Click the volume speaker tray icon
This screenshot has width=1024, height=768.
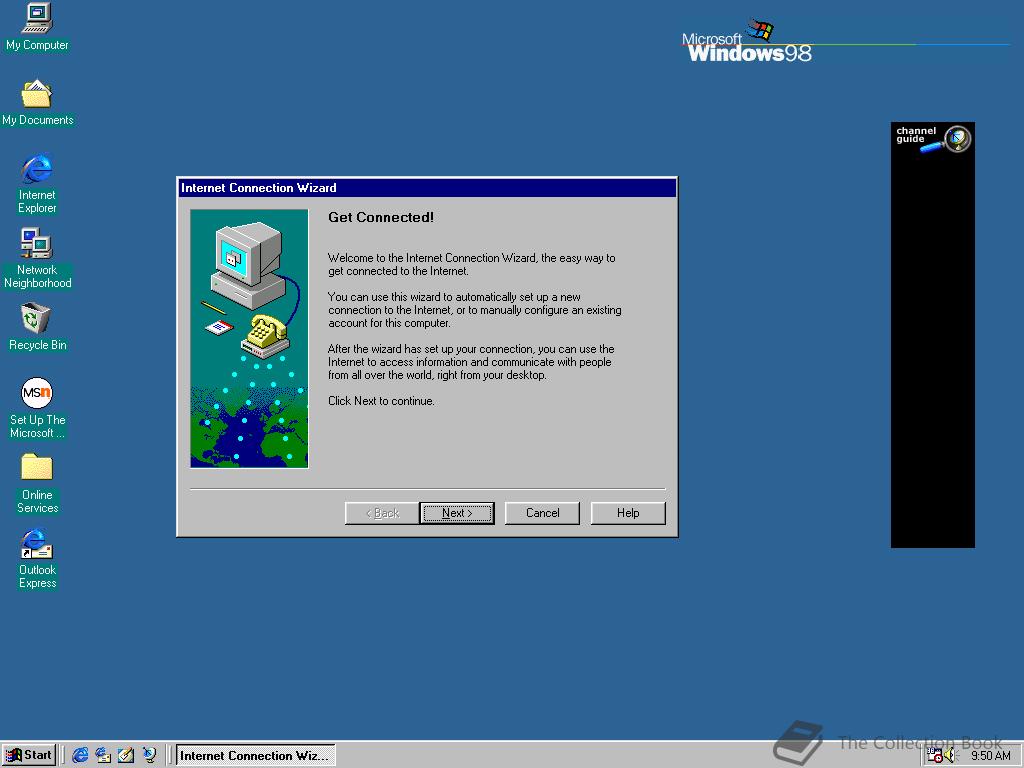point(950,756)
